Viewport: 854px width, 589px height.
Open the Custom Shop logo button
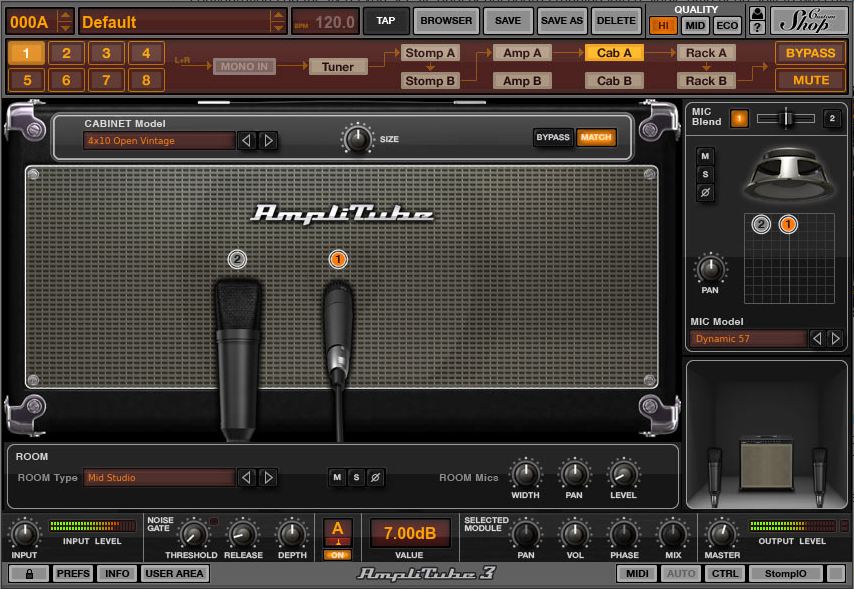tap(807, 21)
